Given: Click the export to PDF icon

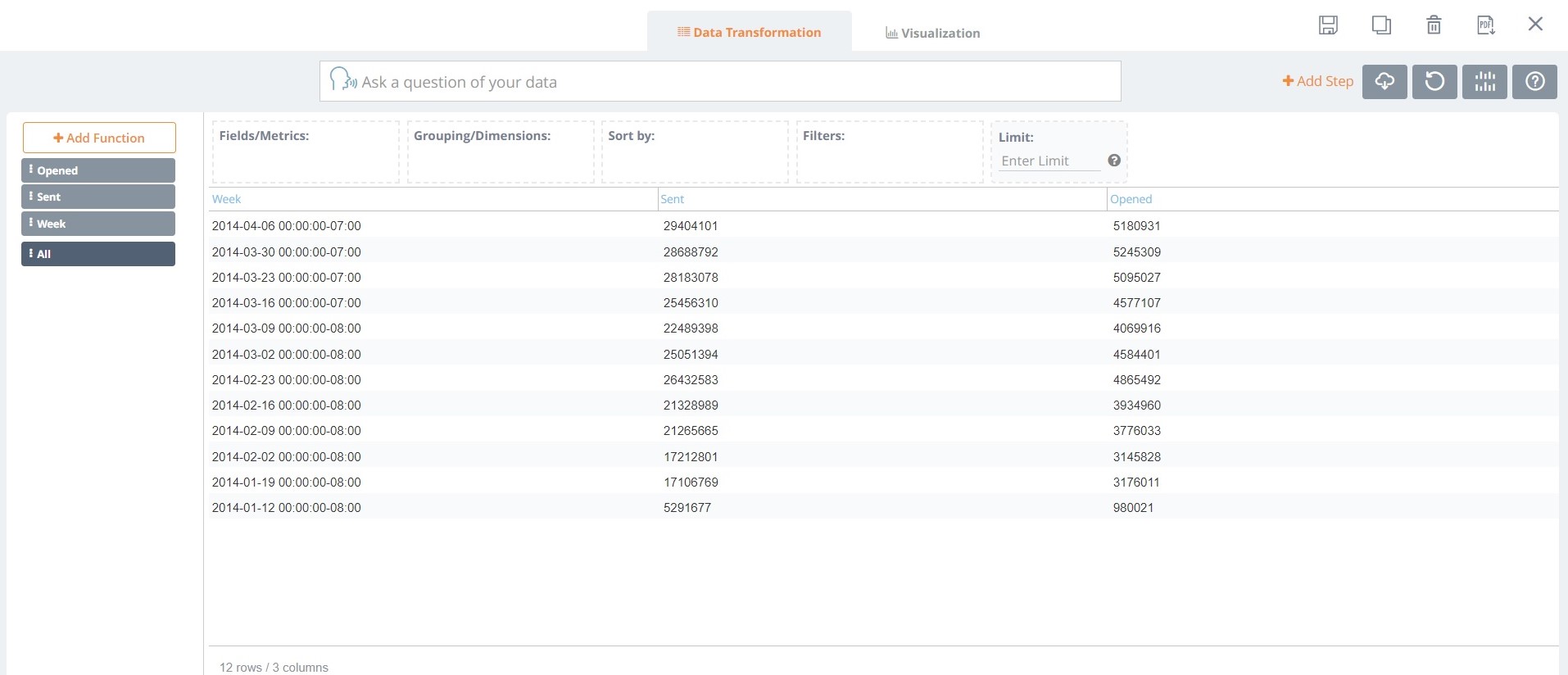Looking at the screenshot, I should (1485, 25).
